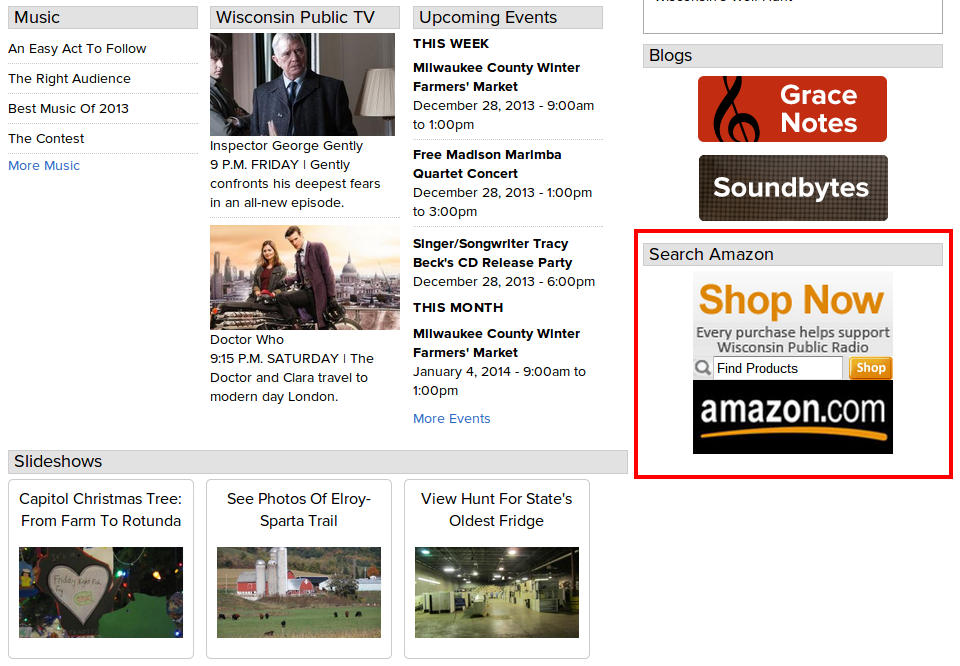Click 'January 4, 2014 - 9:00am to 1:00pm' text
This screenshot has width=960, height=666.
coord(500,381)
